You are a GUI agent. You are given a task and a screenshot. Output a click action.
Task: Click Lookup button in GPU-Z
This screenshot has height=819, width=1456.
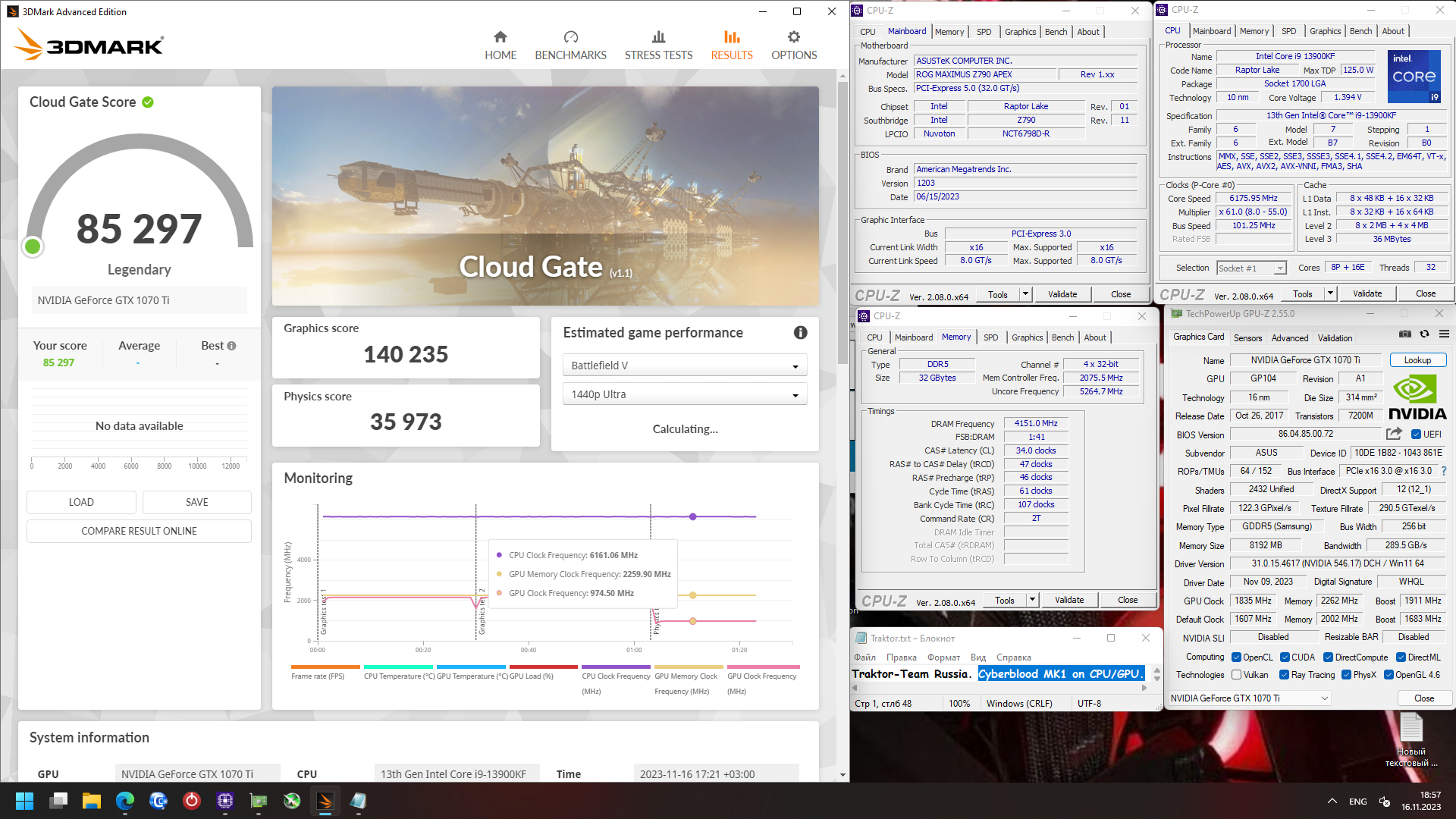click(1417, 360)
